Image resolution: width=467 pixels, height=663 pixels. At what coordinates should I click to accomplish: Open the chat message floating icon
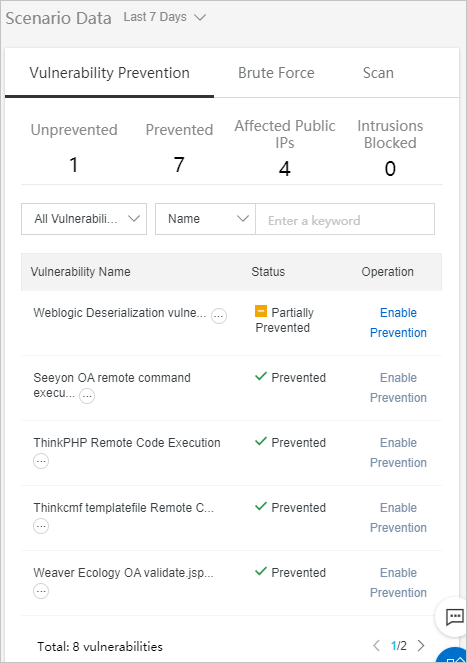[453, 617]
